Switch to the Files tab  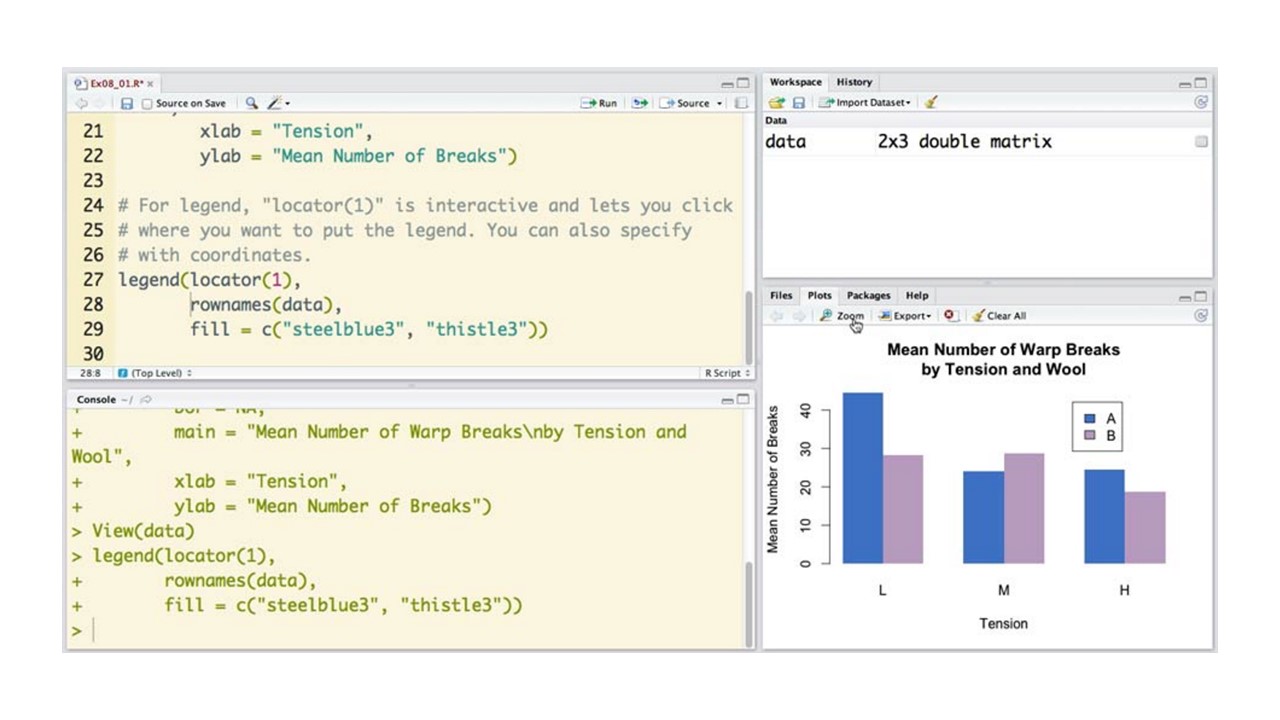[781, 295]
